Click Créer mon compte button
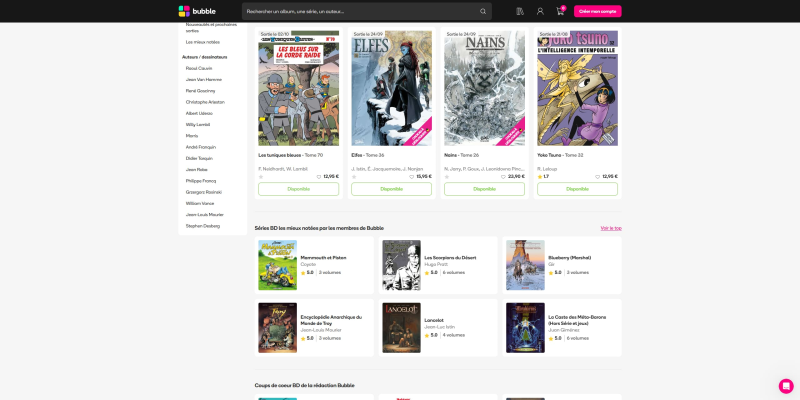800x400 pixels. [597, 11]
